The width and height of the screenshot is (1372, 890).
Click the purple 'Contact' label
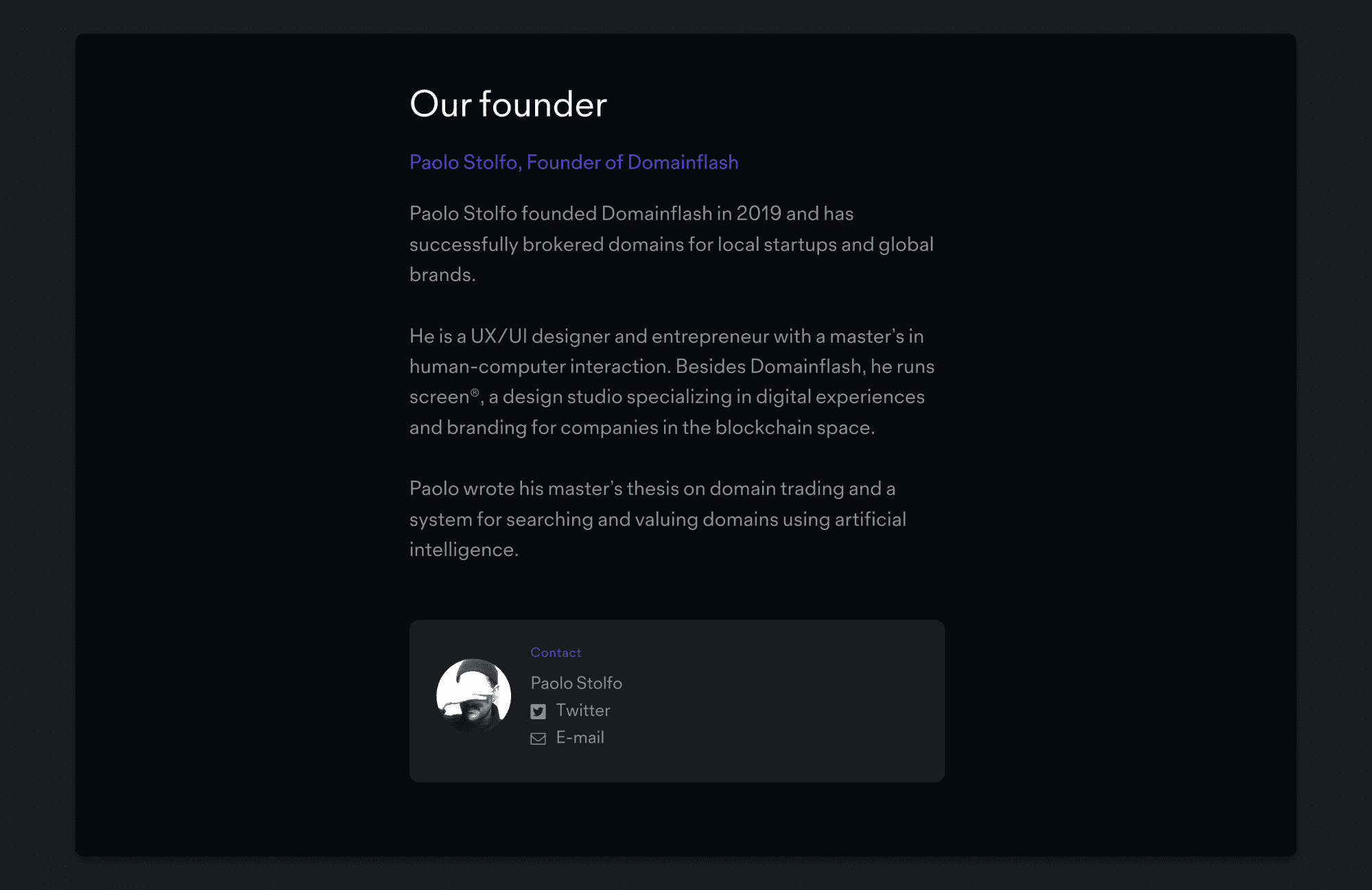click(x=556, y=653)
